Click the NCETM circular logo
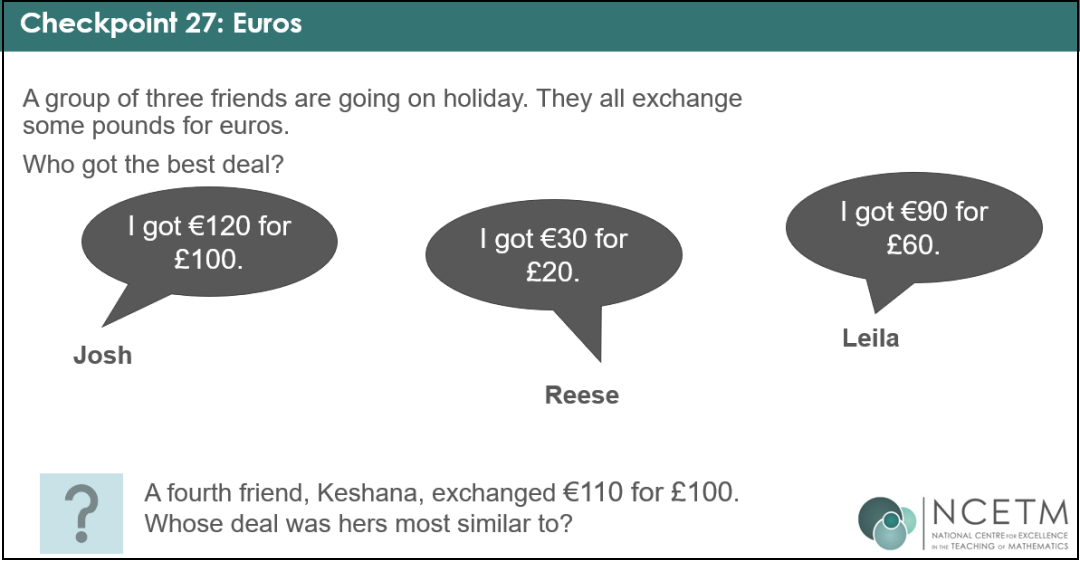This screenshot has height=562, width=1080. click(x=887, y=523)
